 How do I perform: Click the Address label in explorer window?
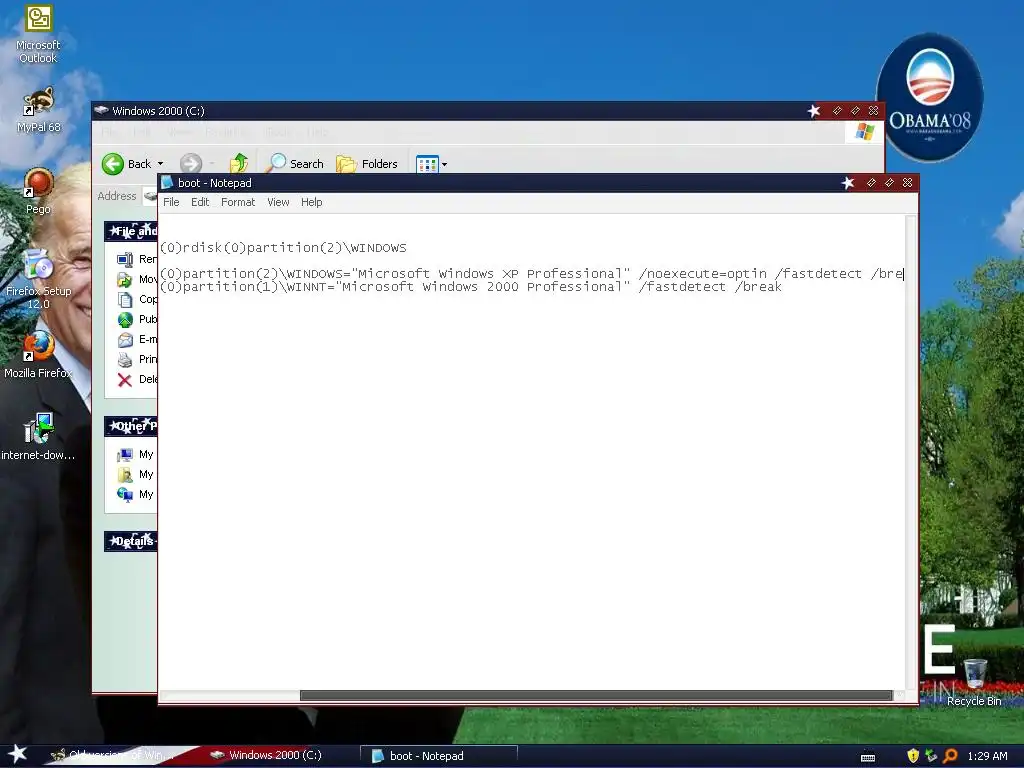[x=117, y=196]
